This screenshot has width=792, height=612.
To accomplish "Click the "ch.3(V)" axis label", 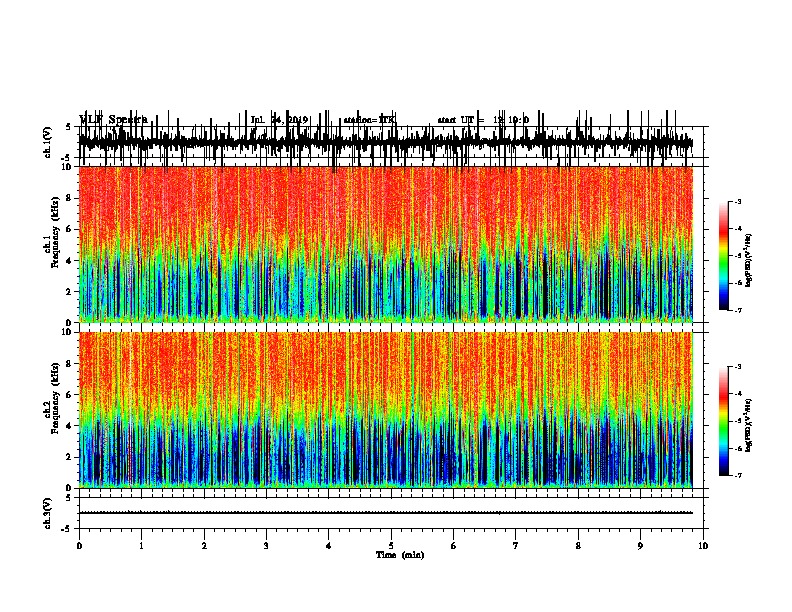I will point(48,513).
